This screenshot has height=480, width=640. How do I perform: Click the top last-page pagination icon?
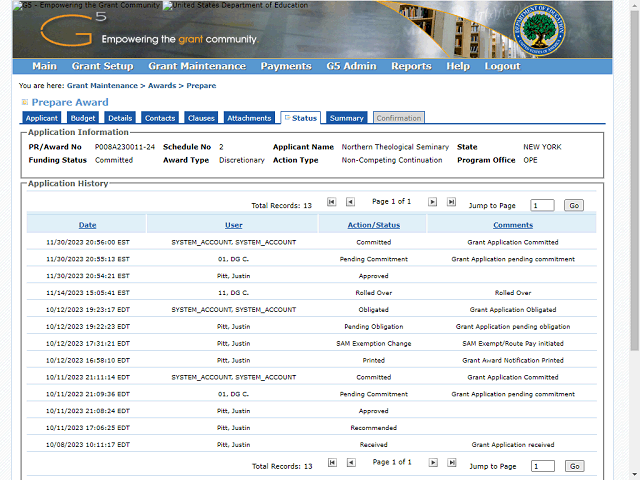point(451,202)
